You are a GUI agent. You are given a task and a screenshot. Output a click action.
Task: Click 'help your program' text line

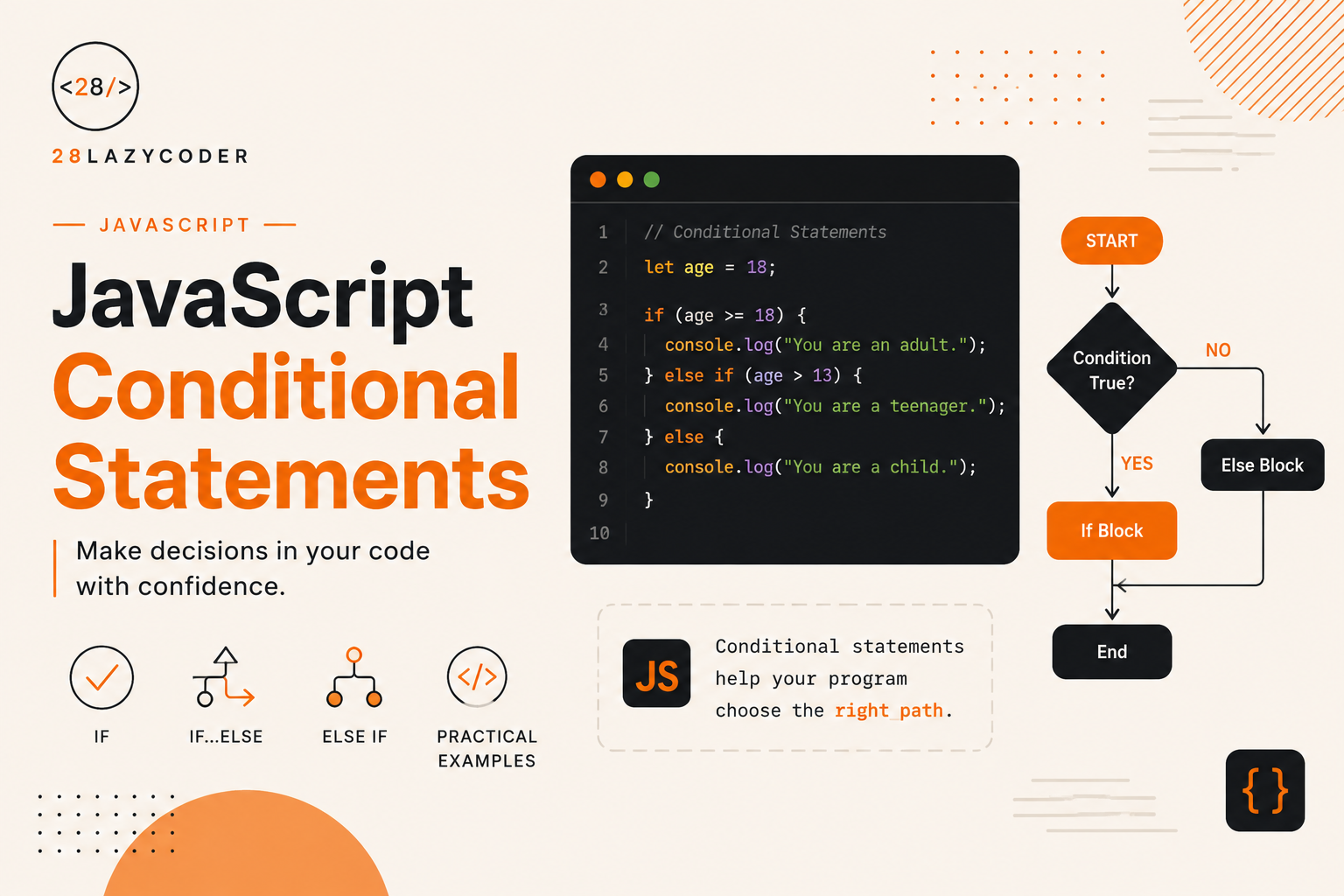[x=811, y=679]
